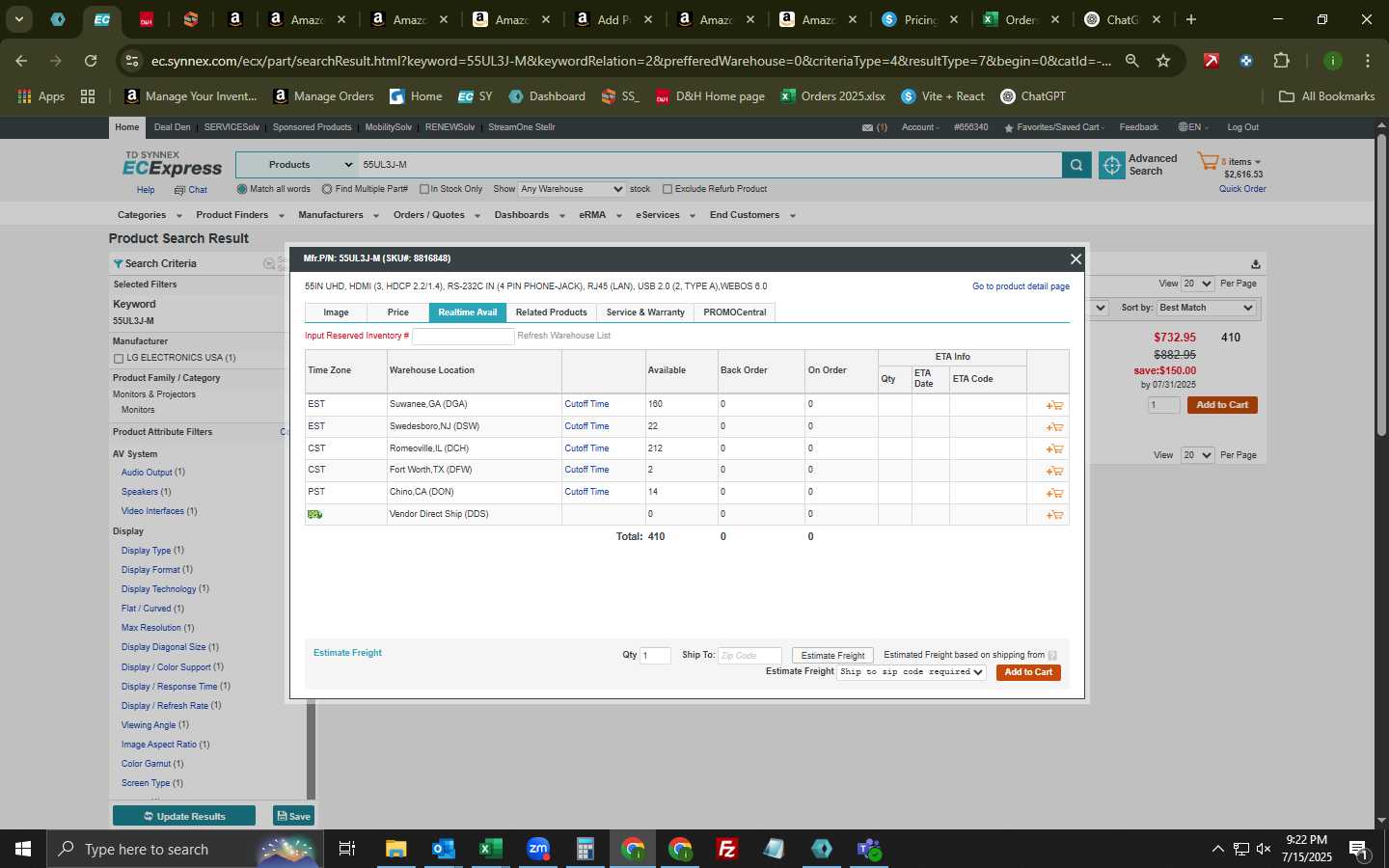1389x868 pixels.
Task: Open bottom View 20 per page dropdown
Action: point(1197,455)
